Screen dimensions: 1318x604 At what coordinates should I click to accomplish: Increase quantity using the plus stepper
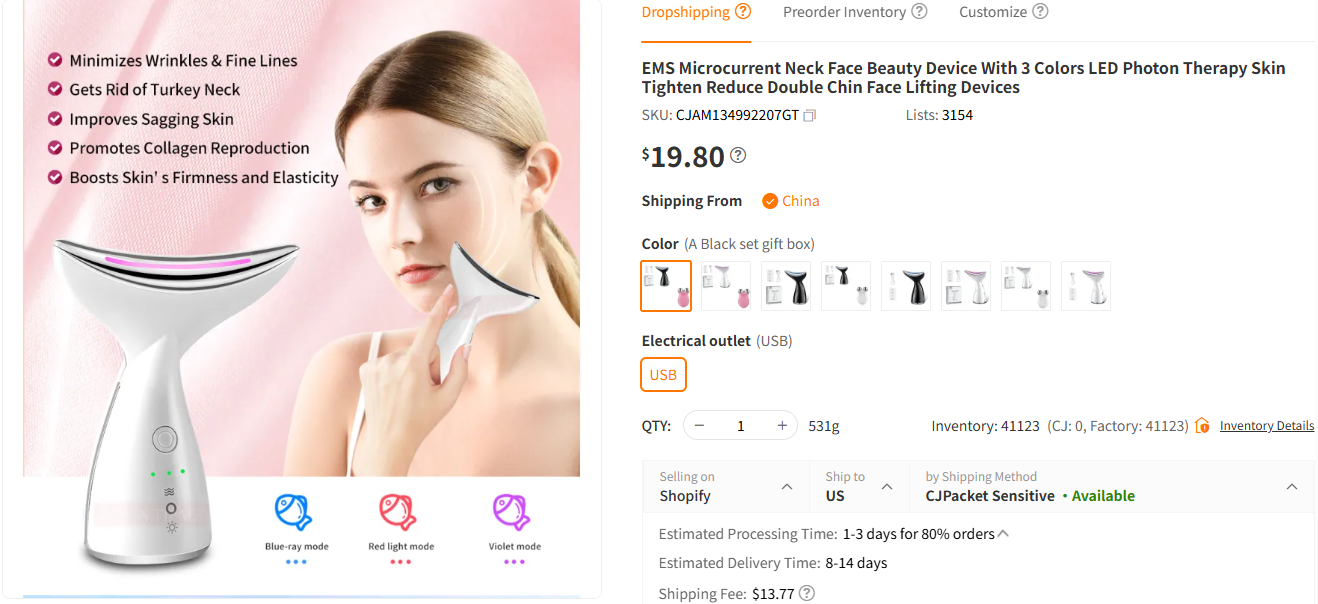tap(781, 425)
